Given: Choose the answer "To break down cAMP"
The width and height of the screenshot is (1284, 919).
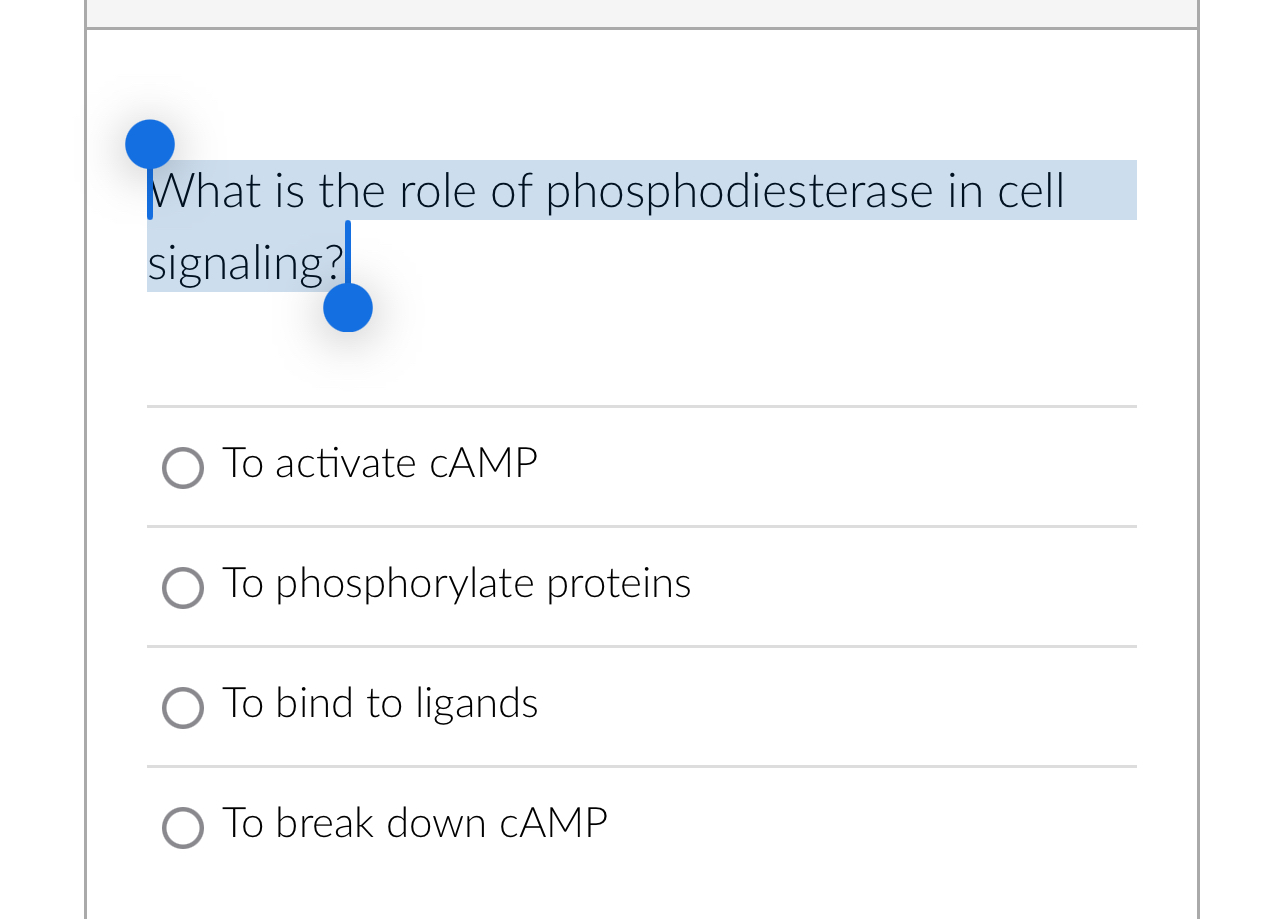Looking at the screenshot, I should tap(414, 825).
